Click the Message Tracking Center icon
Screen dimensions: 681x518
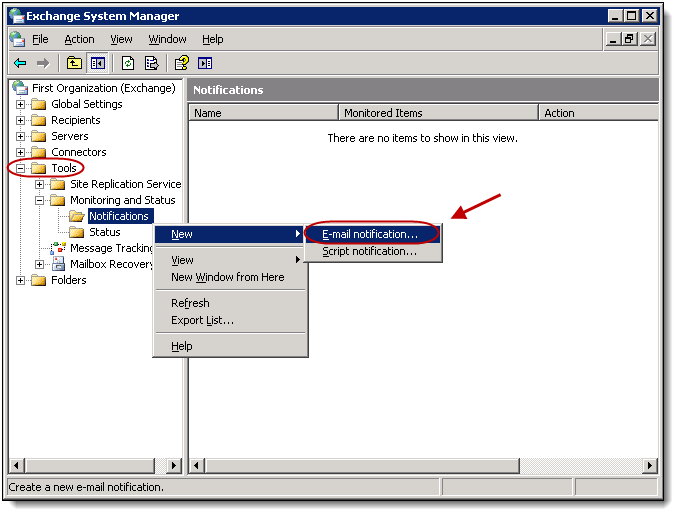(x=58, y=248)
